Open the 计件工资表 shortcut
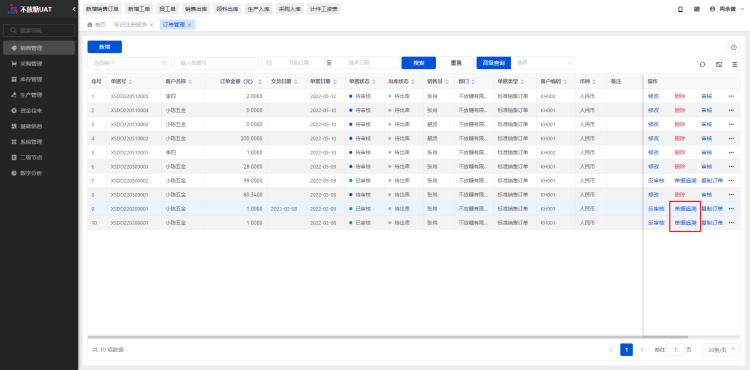This screenshot has width=750, height=370. pyautogui.click(x=324, y=9)
